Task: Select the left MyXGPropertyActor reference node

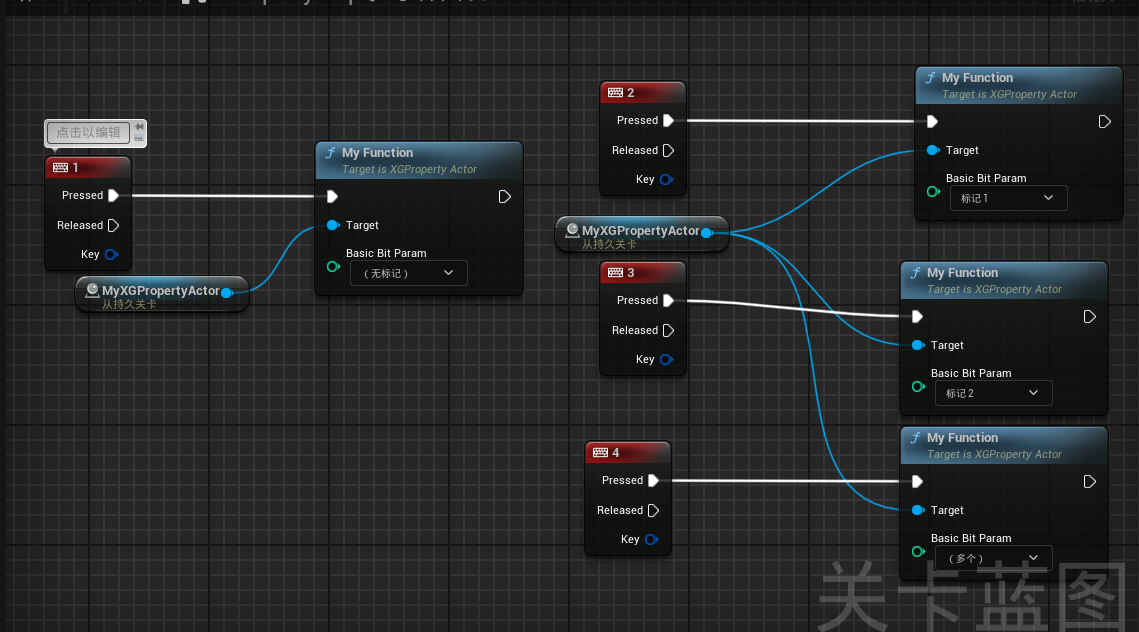Action: (x=161, y=294)
